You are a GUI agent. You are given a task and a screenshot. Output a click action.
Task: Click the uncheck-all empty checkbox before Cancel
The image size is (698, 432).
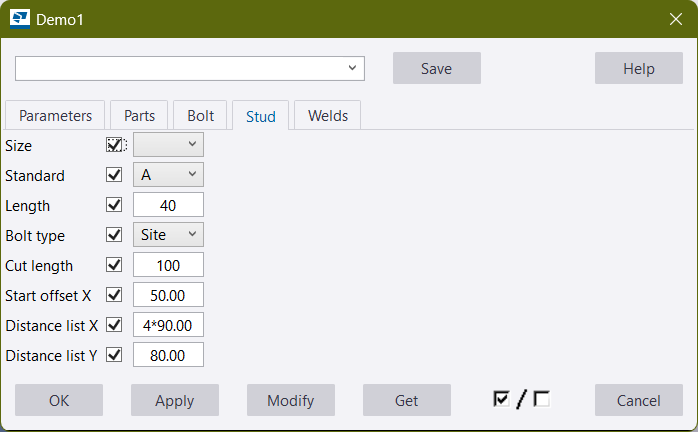pyautogui.click(x=541, y=399)
